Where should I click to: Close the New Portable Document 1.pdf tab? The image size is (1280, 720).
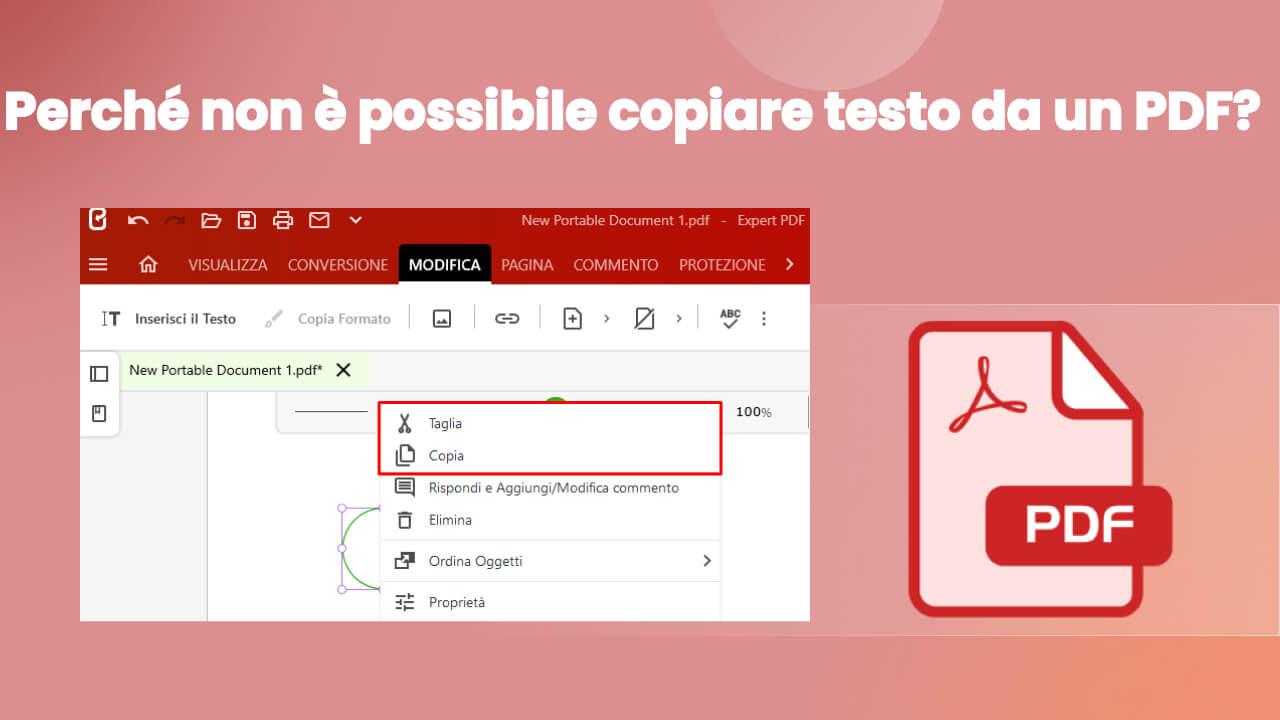(x=343, y=370)
